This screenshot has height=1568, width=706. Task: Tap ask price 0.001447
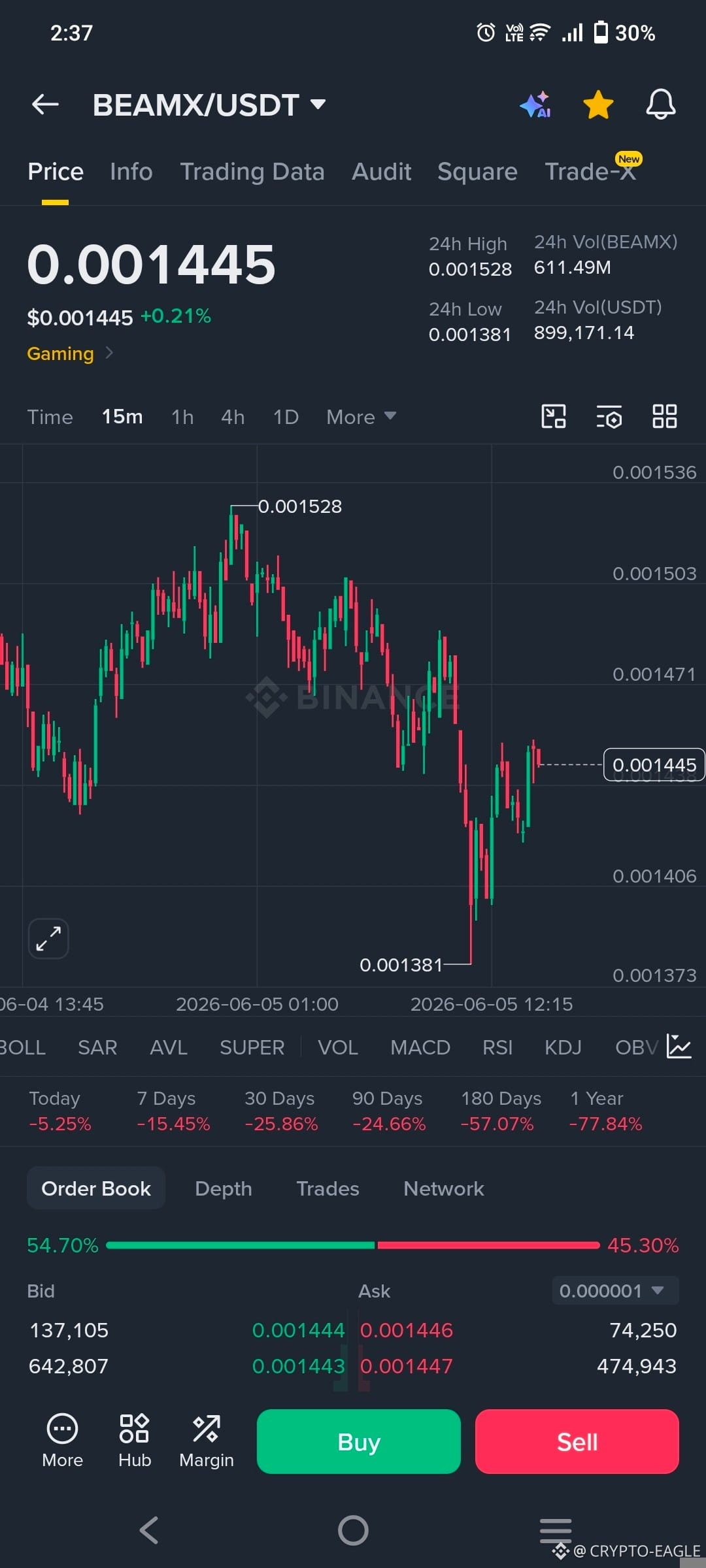[407, 1366]
